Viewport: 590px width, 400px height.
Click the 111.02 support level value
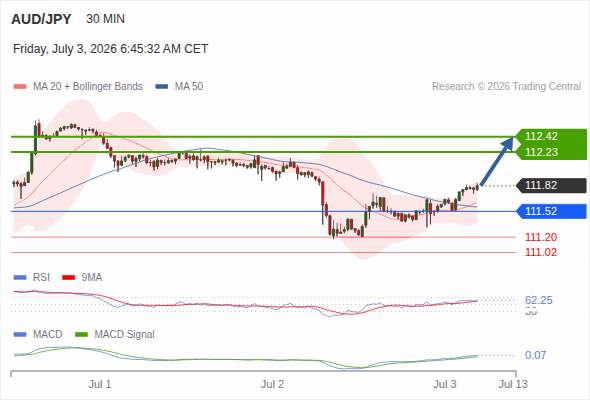pos(541,252)
